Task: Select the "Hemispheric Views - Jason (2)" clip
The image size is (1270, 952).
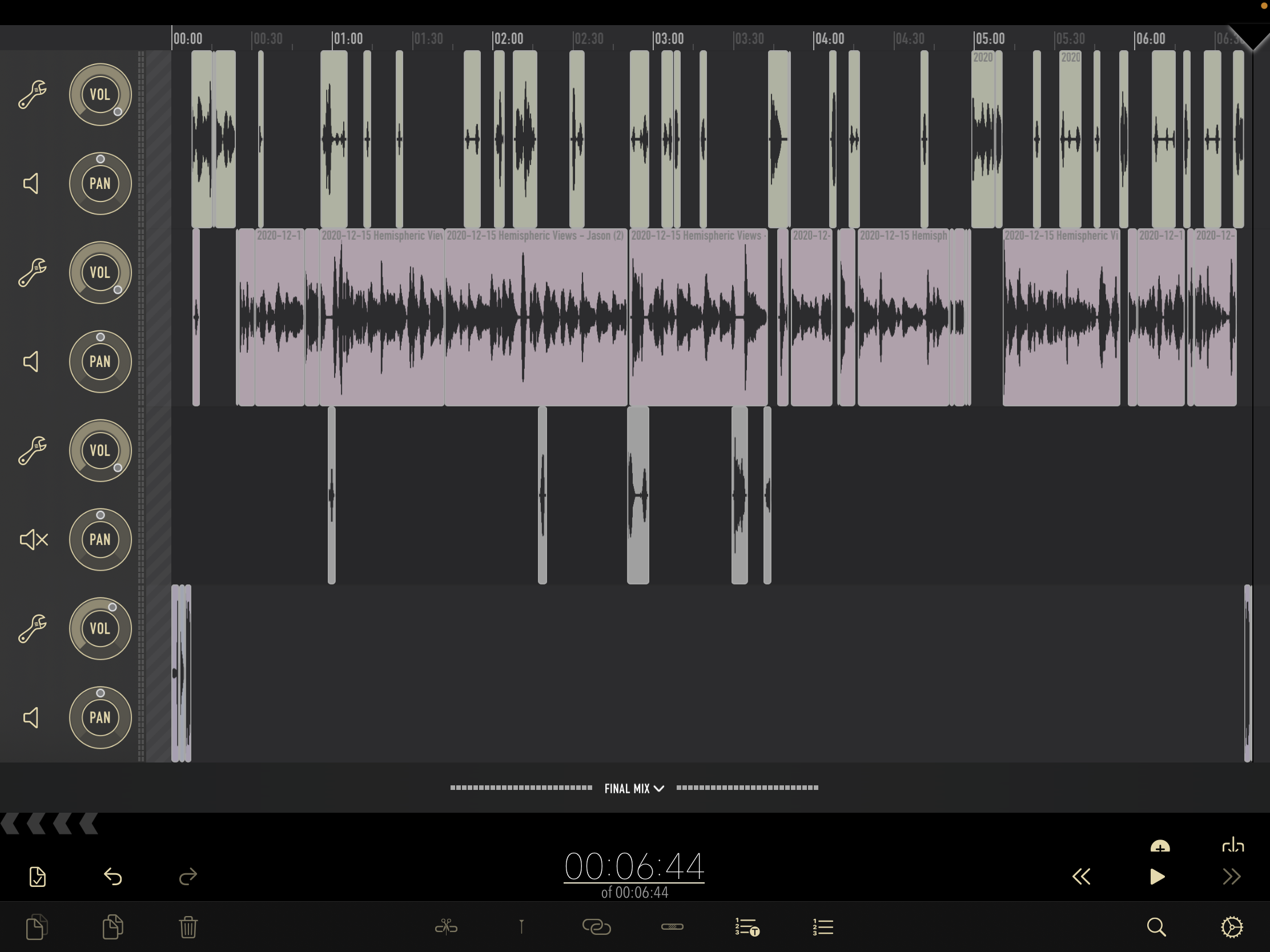Action: [536, 317]
